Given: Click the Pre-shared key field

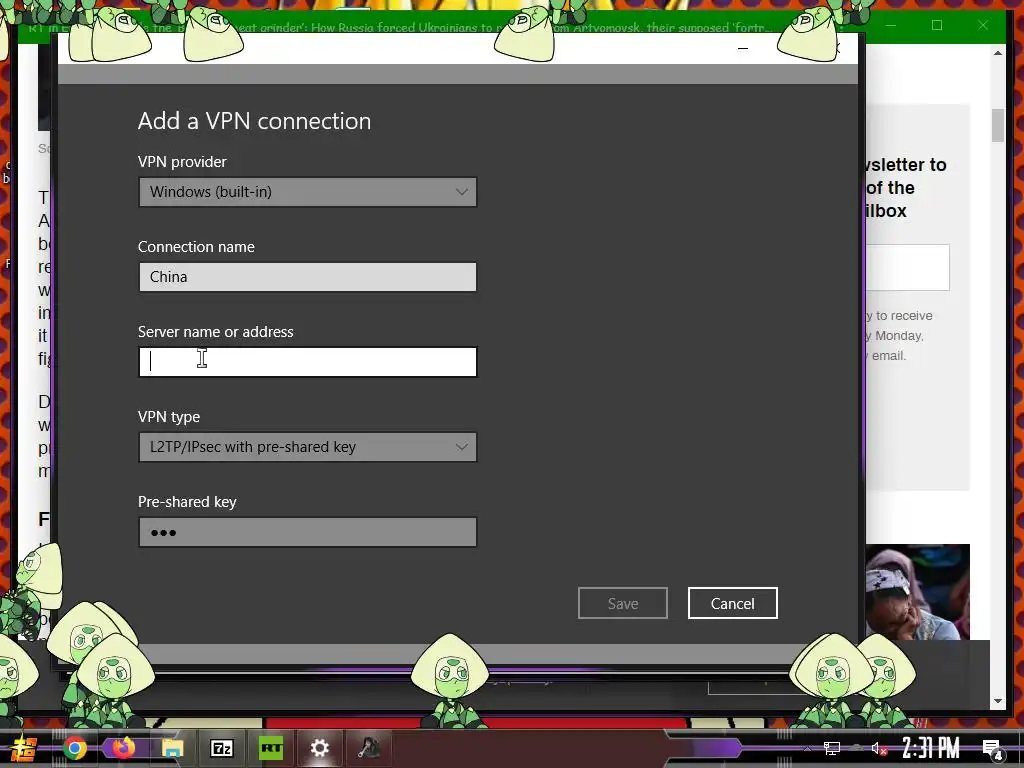Looking at the screenshot, I should coord(308,532).
